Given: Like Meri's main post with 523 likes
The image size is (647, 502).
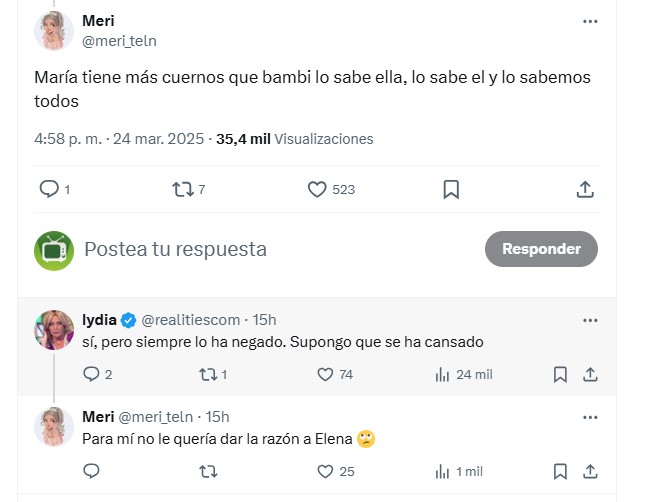Looking at the screenshot, I should (318, 189).
